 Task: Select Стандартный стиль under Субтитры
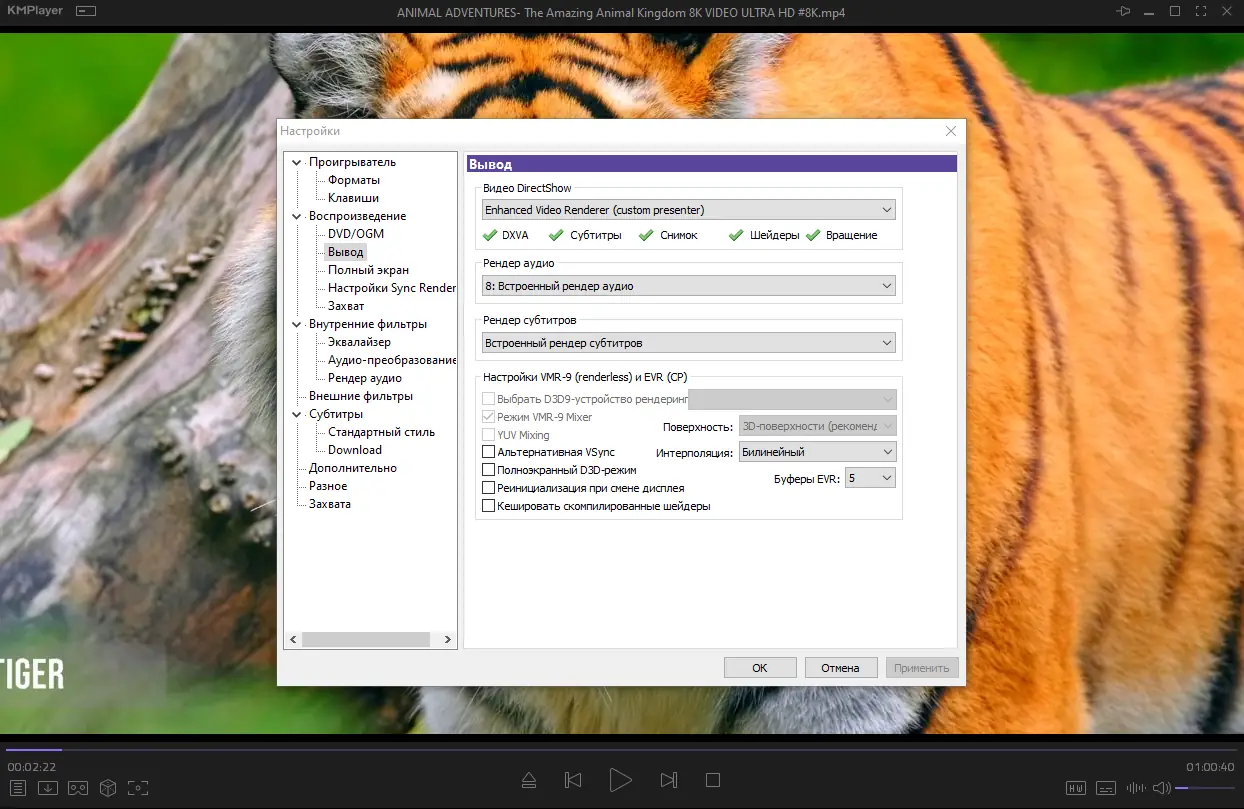(x=381, y=432)
